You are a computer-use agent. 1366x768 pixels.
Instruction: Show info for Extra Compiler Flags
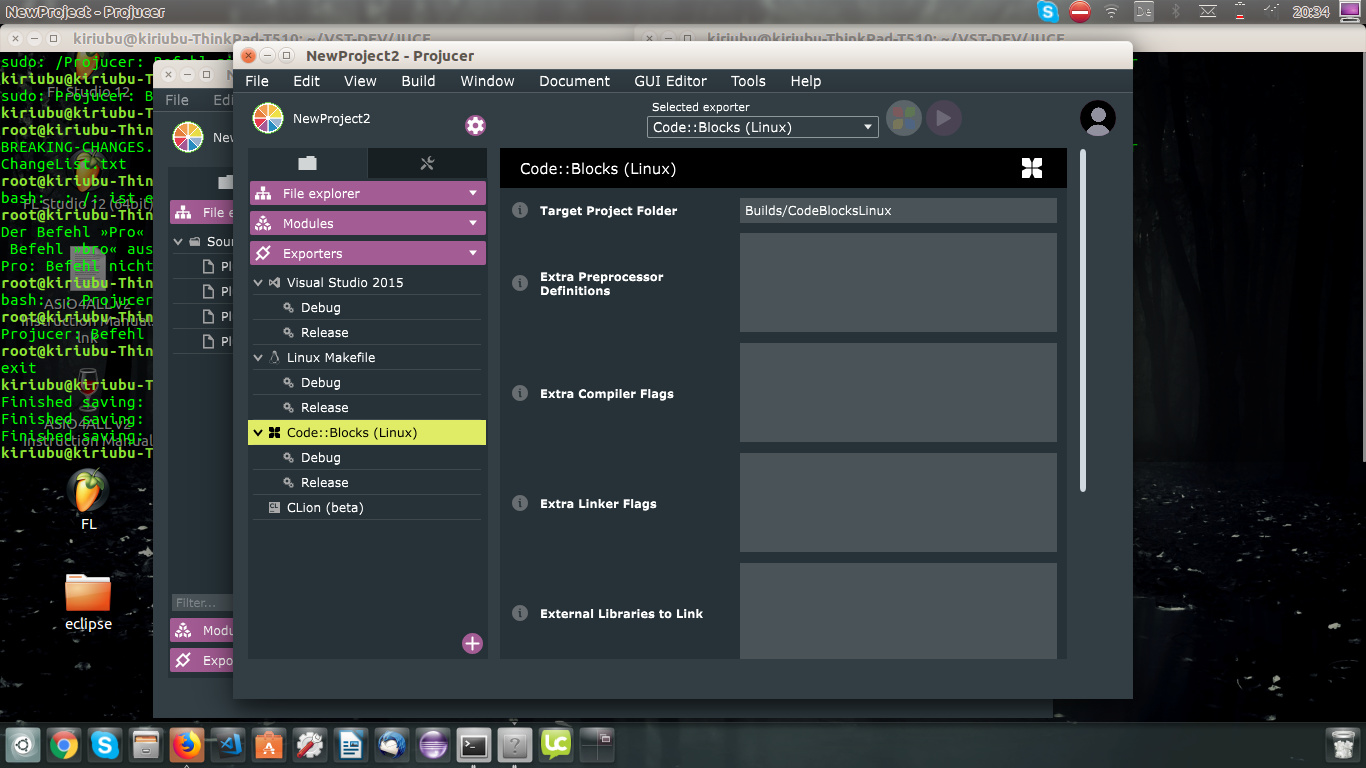click(x=520, y=393)
